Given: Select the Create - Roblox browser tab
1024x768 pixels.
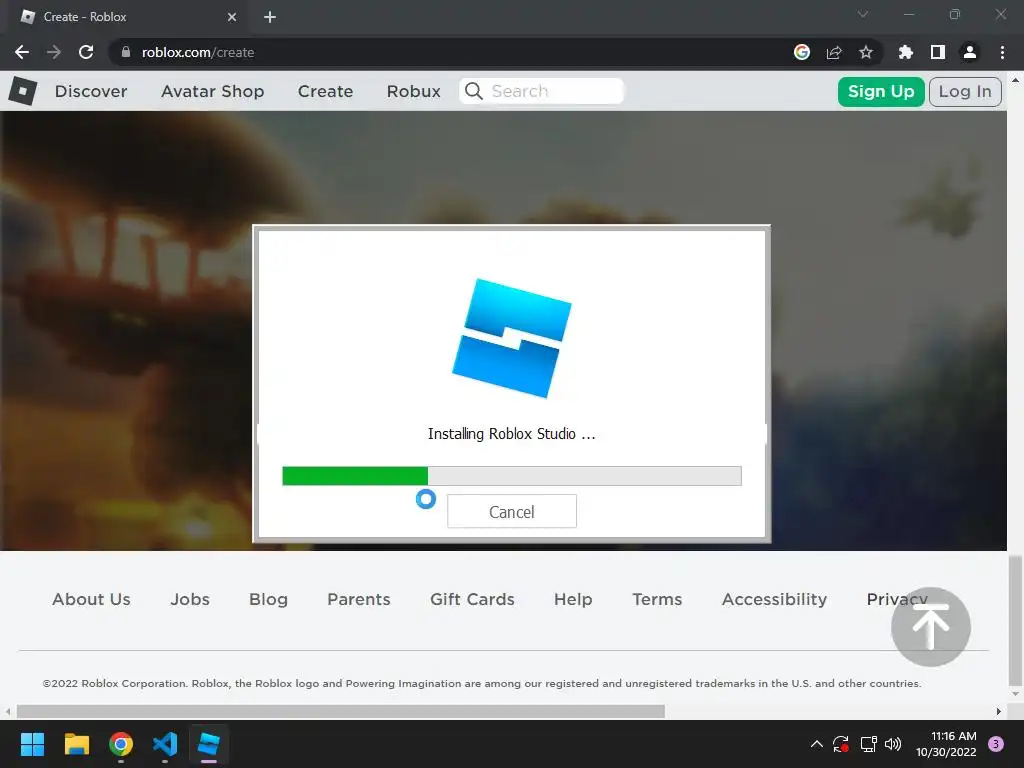Looking at the screenshot, I should click(129, 17).
